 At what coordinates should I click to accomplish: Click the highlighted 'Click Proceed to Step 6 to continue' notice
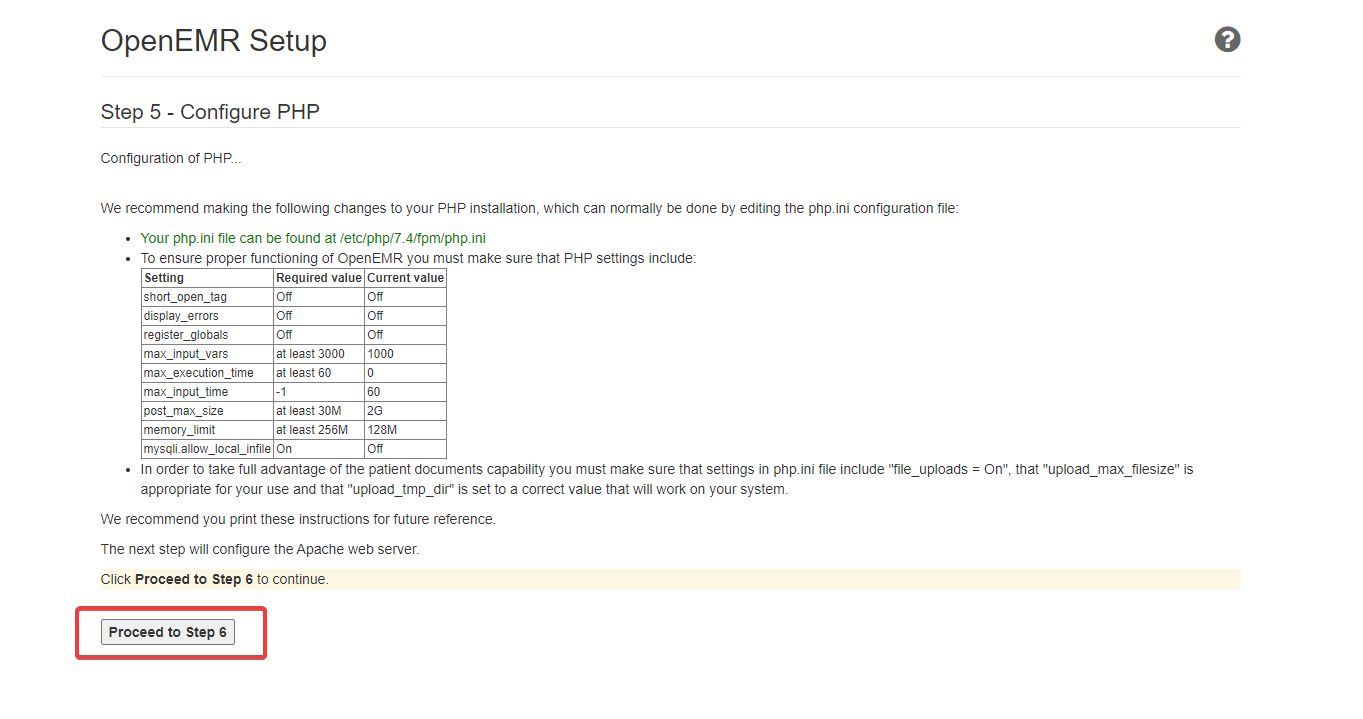coord(671,579)
